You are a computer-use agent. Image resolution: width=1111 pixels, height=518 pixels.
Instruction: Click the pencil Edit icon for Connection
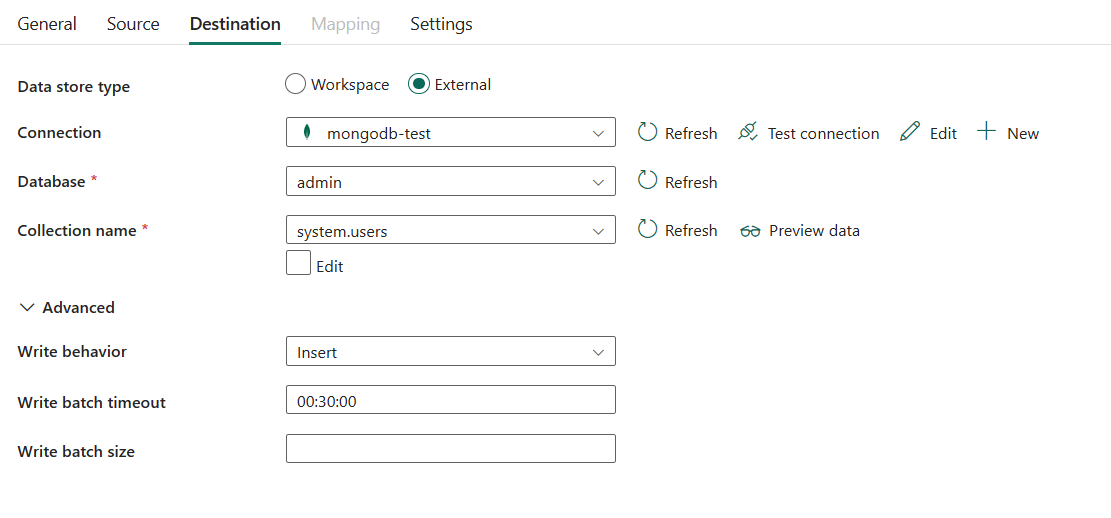pyautogui.click(x=910, y=133)
